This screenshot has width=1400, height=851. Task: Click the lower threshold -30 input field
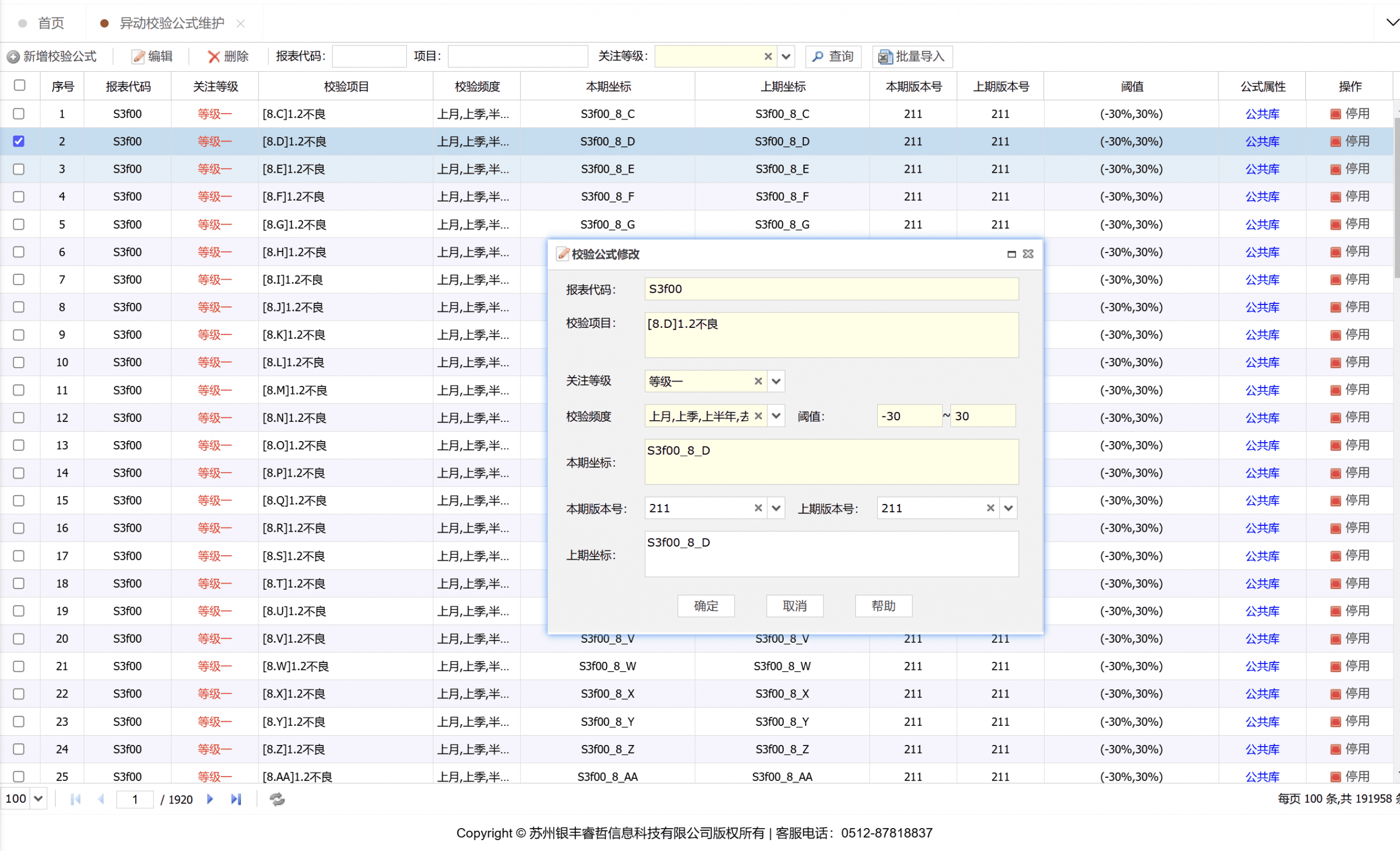pos(908,416)
